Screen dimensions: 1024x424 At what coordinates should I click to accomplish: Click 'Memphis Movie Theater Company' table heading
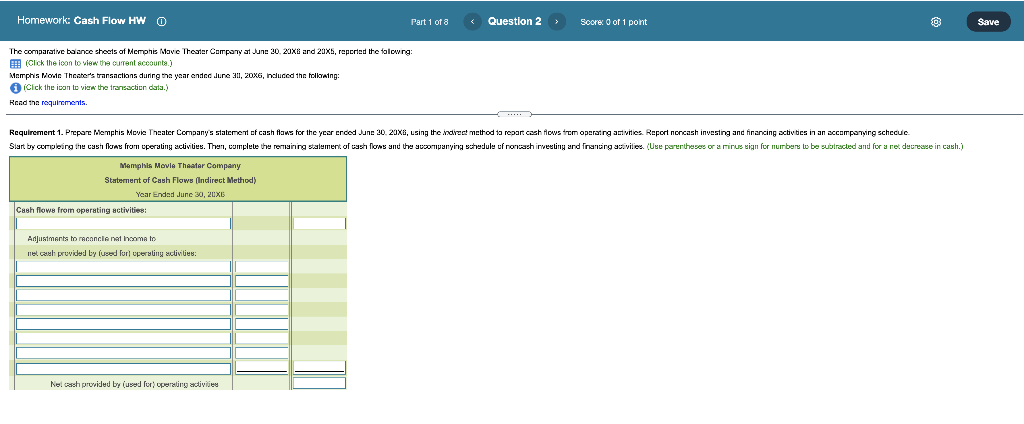click(180, 166)
